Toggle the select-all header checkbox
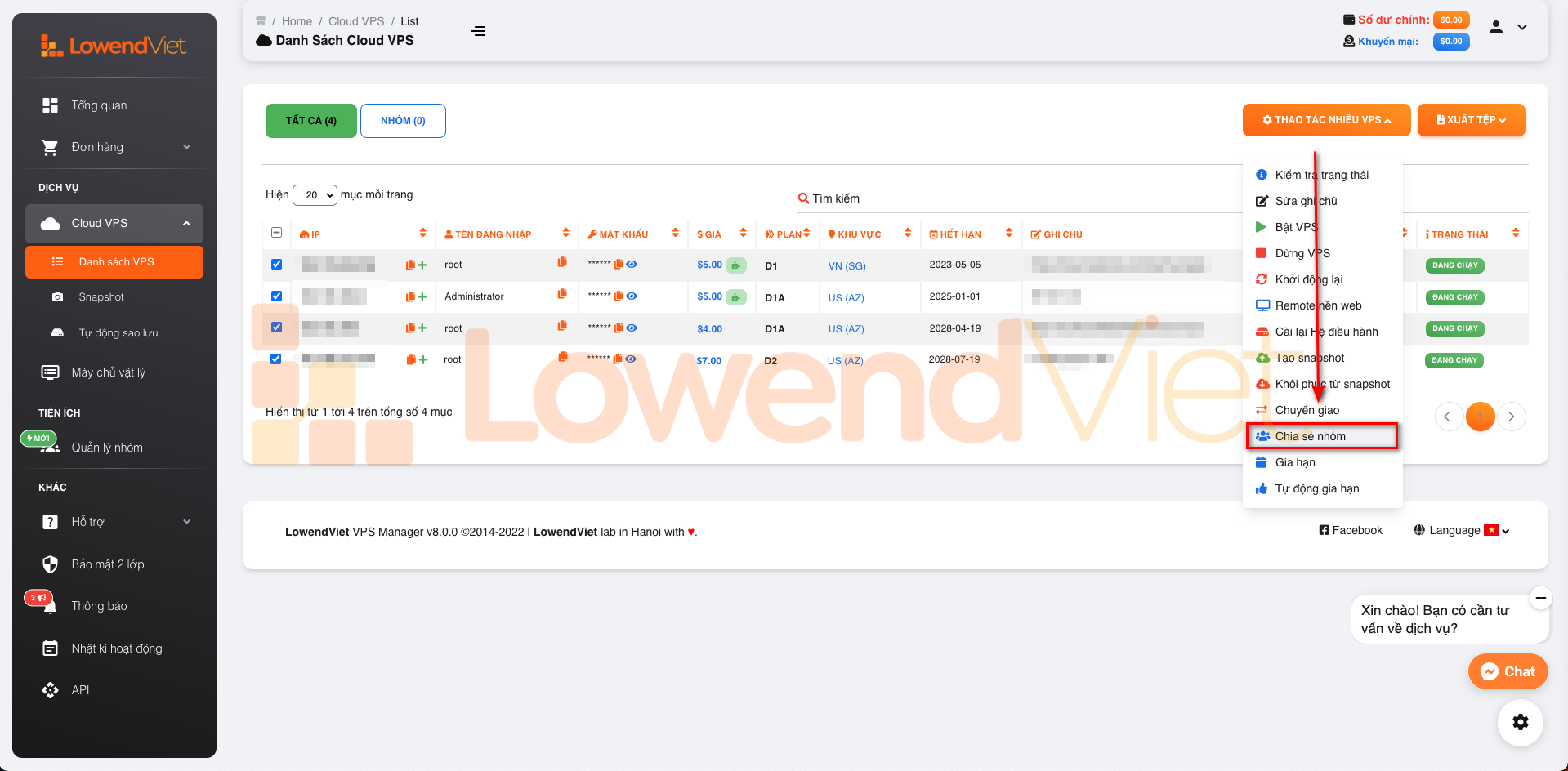Viewport: 1568px width, 771px height. (276, 233)
